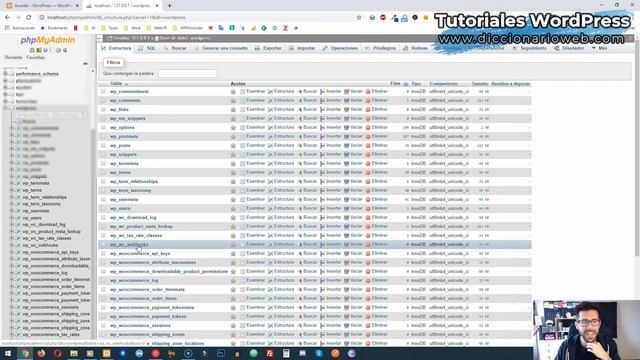Expand the test database node
Image resolution: width=640 pixels, height=360 pixels.
click(x=5, y=94)
